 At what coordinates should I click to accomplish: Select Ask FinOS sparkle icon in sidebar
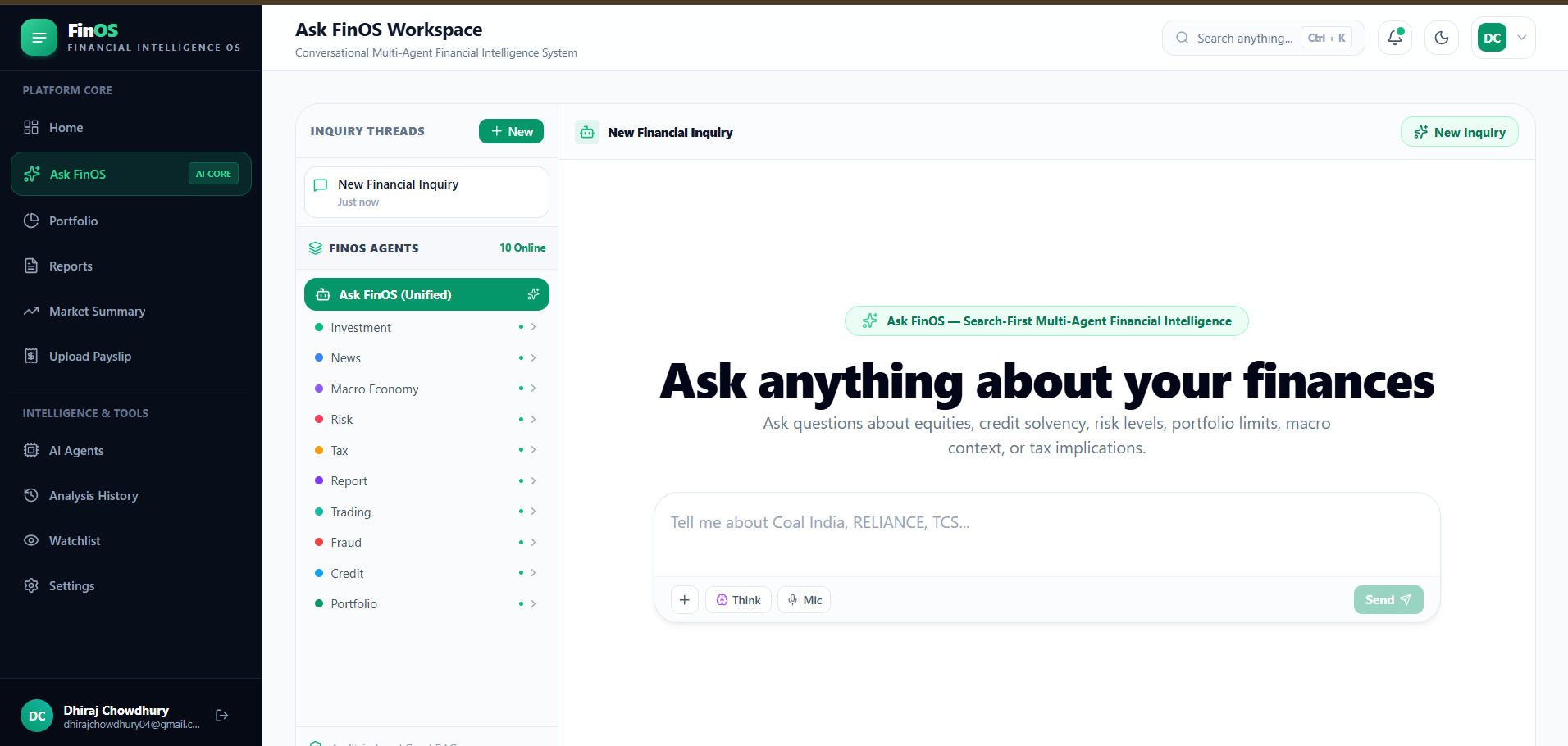32,174
